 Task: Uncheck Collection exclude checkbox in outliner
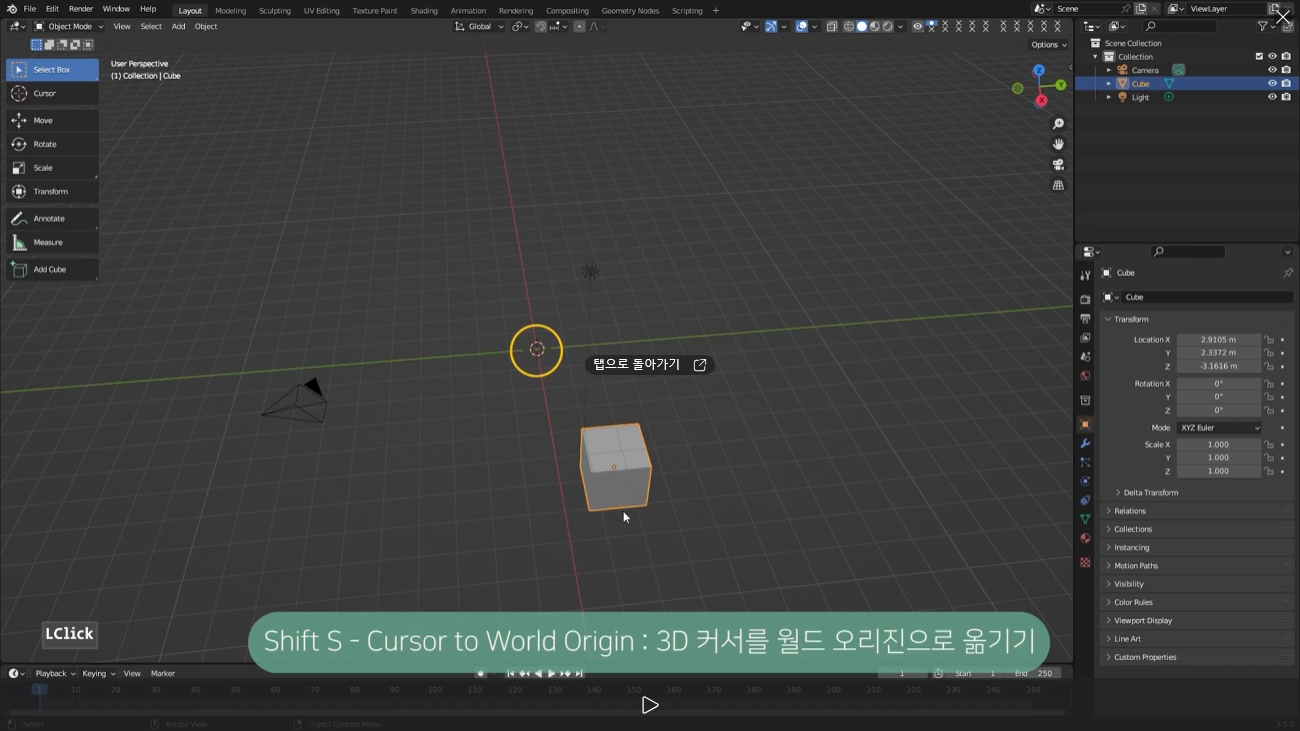tap(1259, 57)
